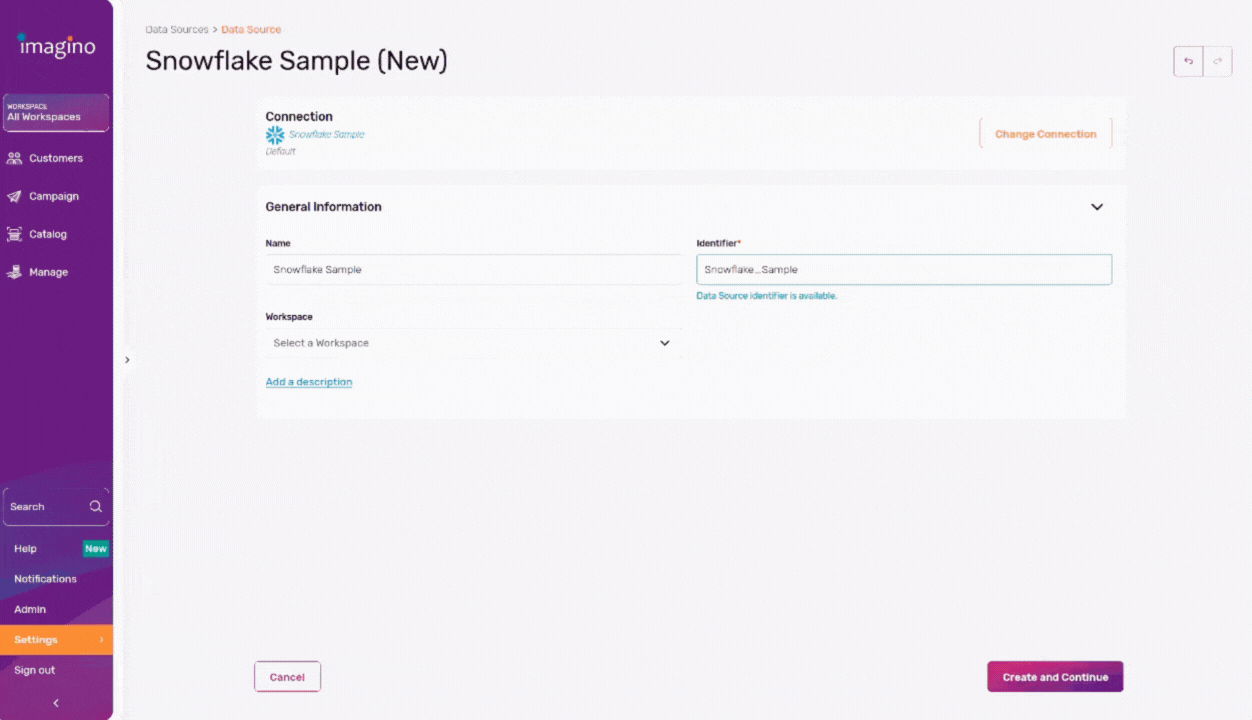Viewport: 1252px width, 720px height.
Task: Click the Campaign paper plane icon
Action: click(x=14, y=197)
